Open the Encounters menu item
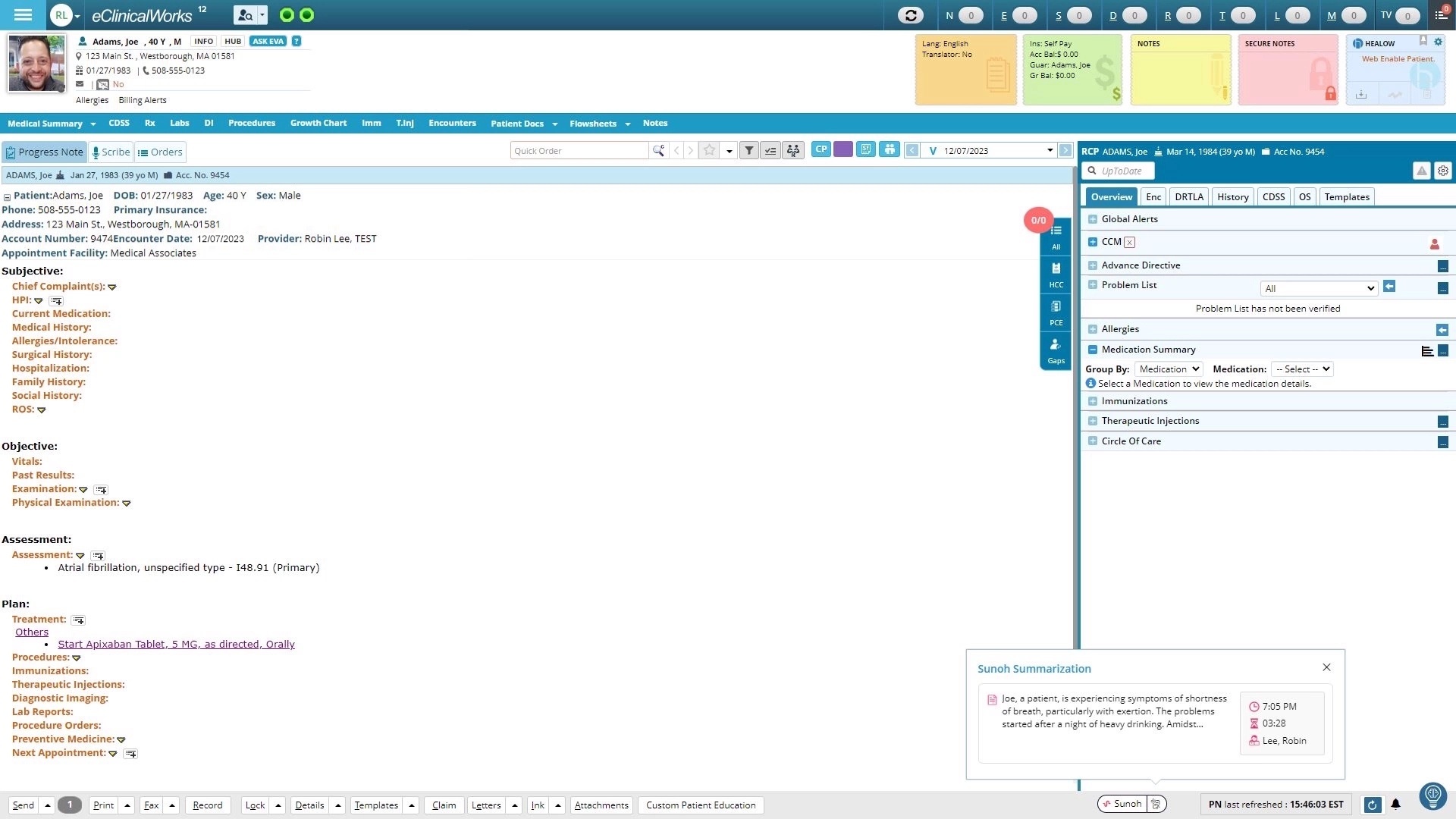The image size is (1456, 819). point(452,123)
